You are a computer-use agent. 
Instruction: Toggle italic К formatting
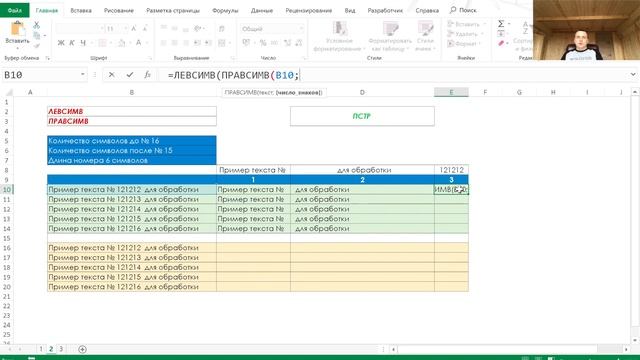coord(72,43)
